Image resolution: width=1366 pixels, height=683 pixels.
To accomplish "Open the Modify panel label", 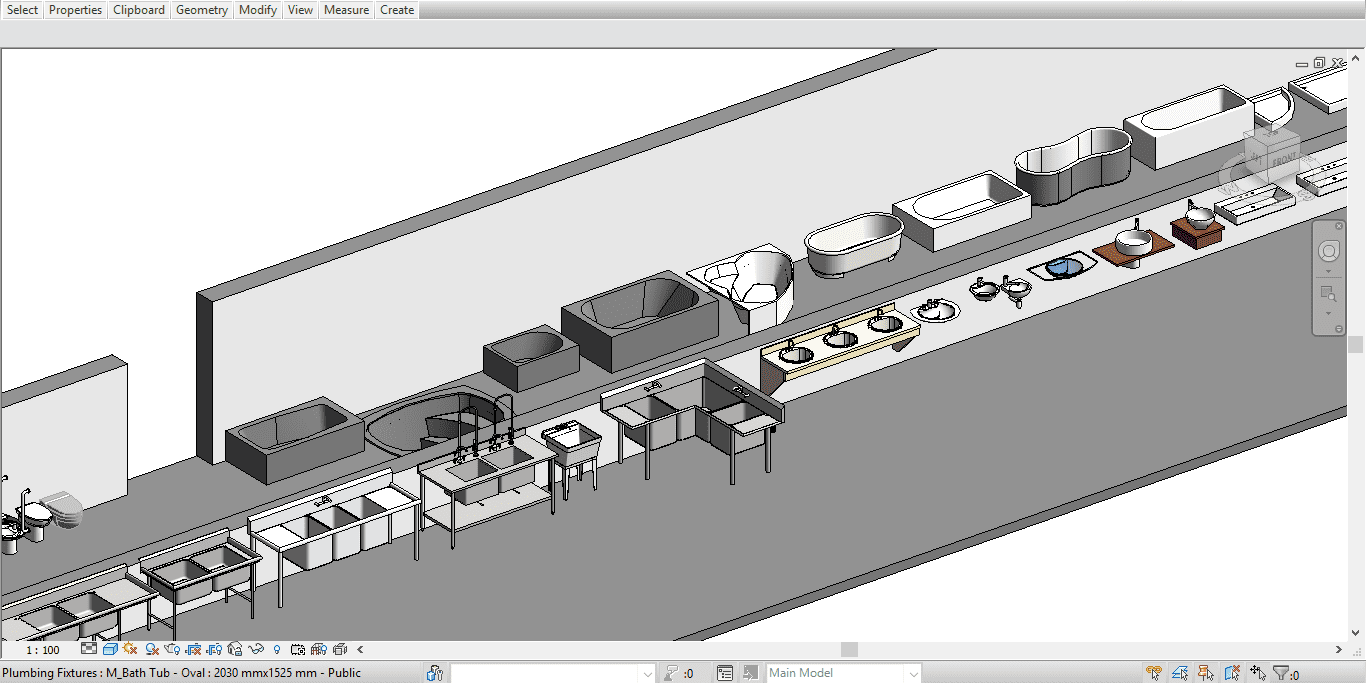I will 258,10.
